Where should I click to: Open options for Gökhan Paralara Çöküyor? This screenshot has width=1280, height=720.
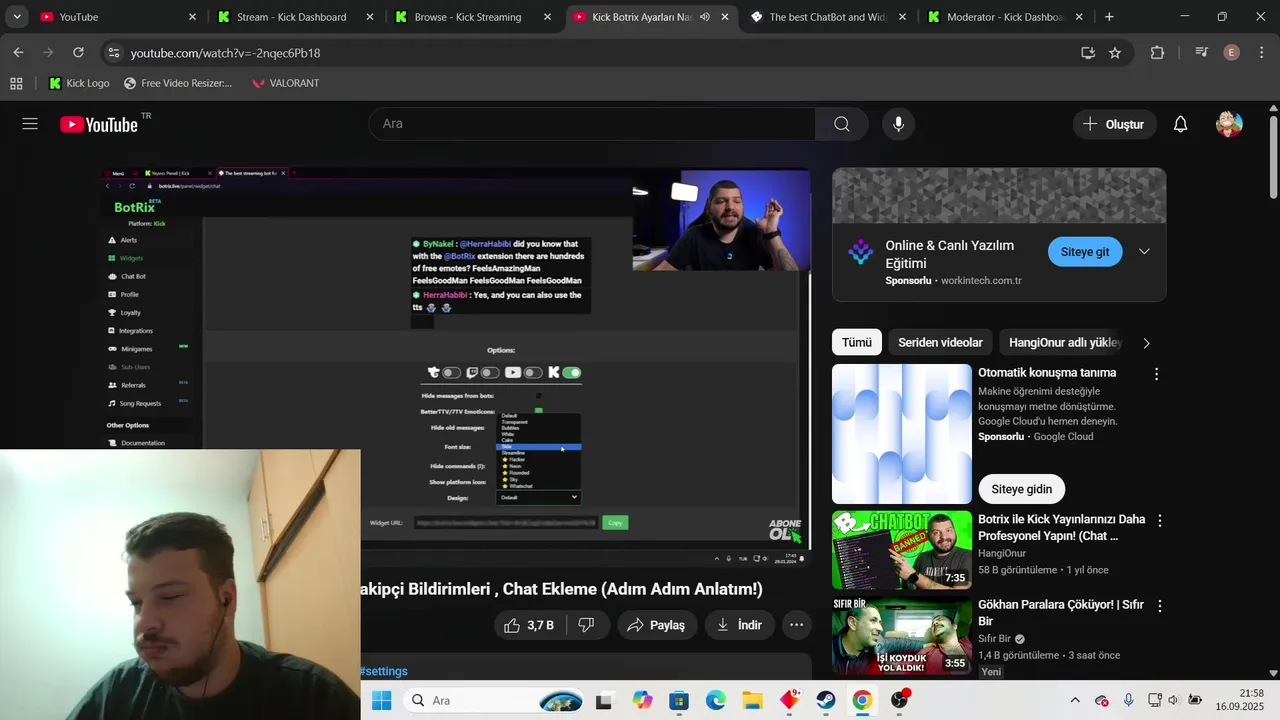(1160, 606)
